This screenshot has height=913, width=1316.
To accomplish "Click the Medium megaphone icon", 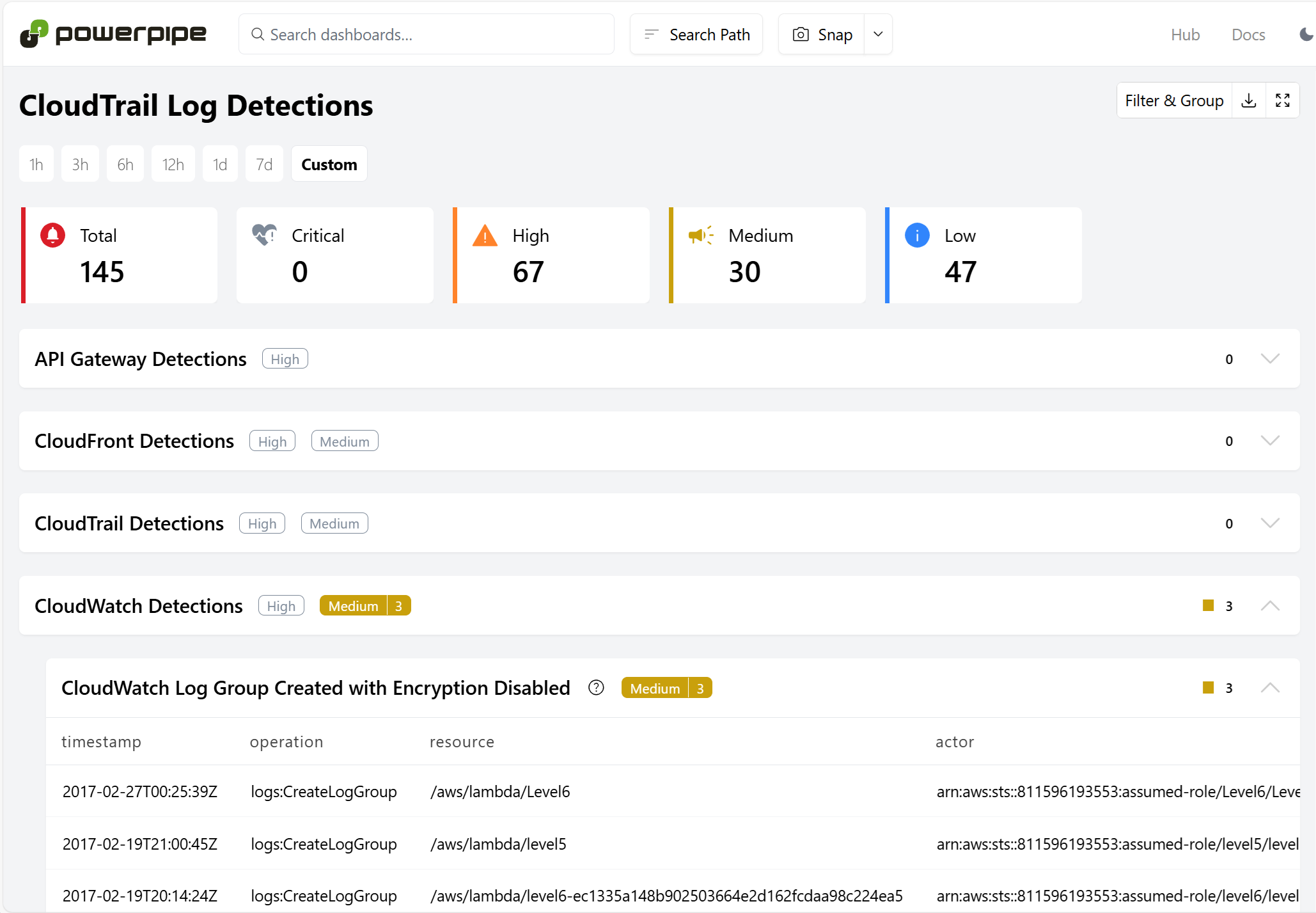I will point(701,235).
